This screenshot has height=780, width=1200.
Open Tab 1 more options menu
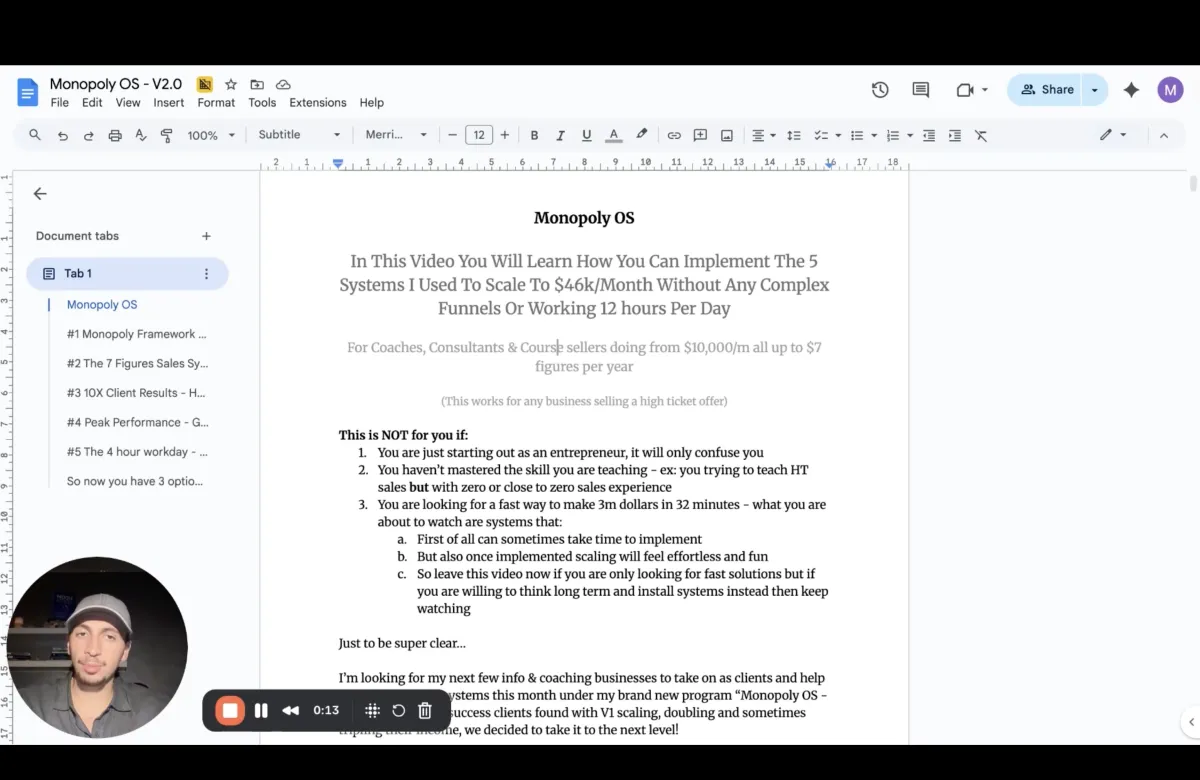tap(207, 273)
